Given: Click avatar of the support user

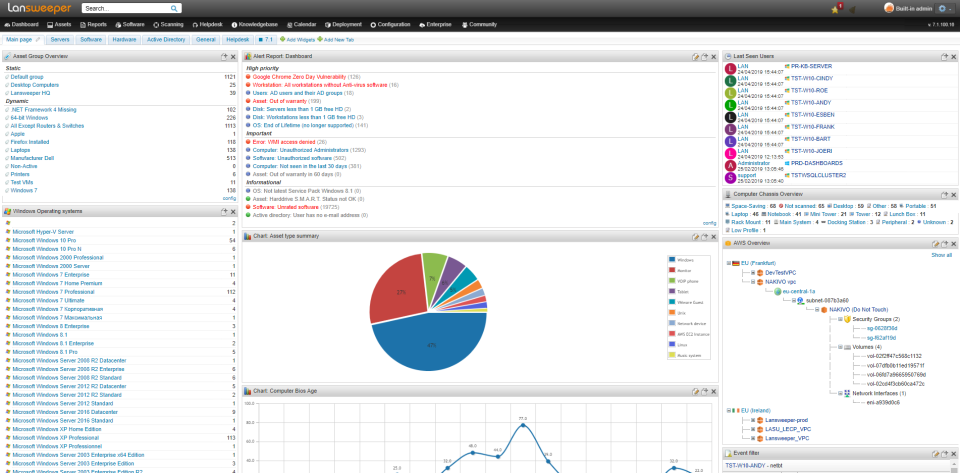Looking at the screenshot, I should point(730,177).
